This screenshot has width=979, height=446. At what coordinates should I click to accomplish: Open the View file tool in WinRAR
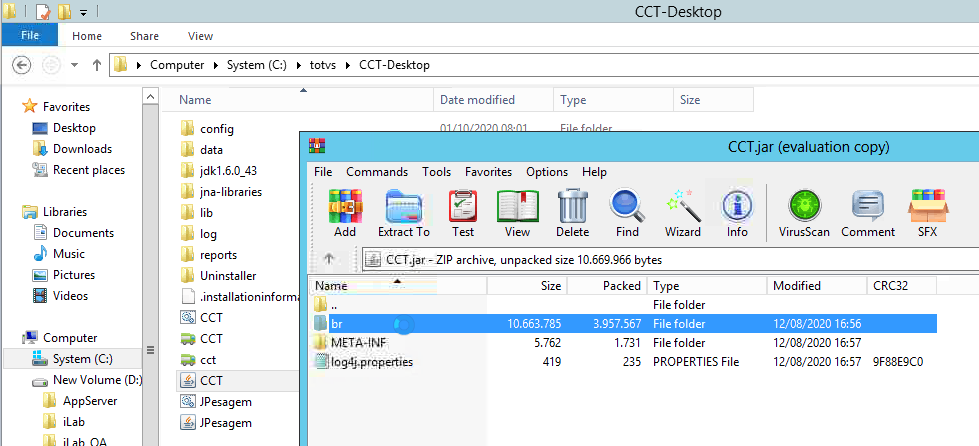(x=518, y=214)
